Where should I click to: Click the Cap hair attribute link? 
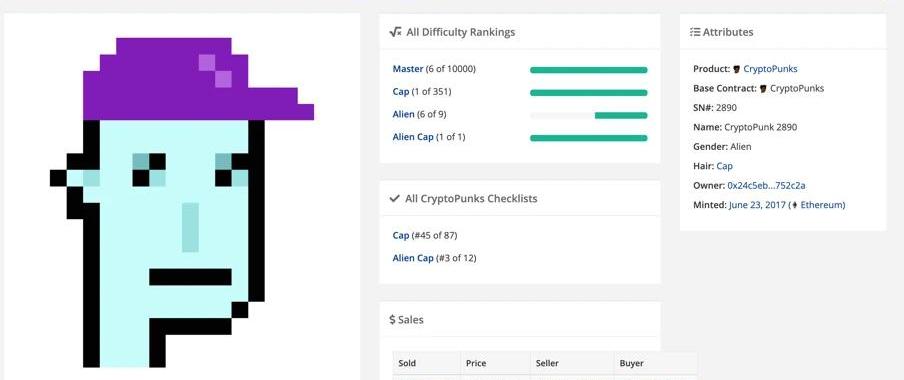(x=725, y=166)
